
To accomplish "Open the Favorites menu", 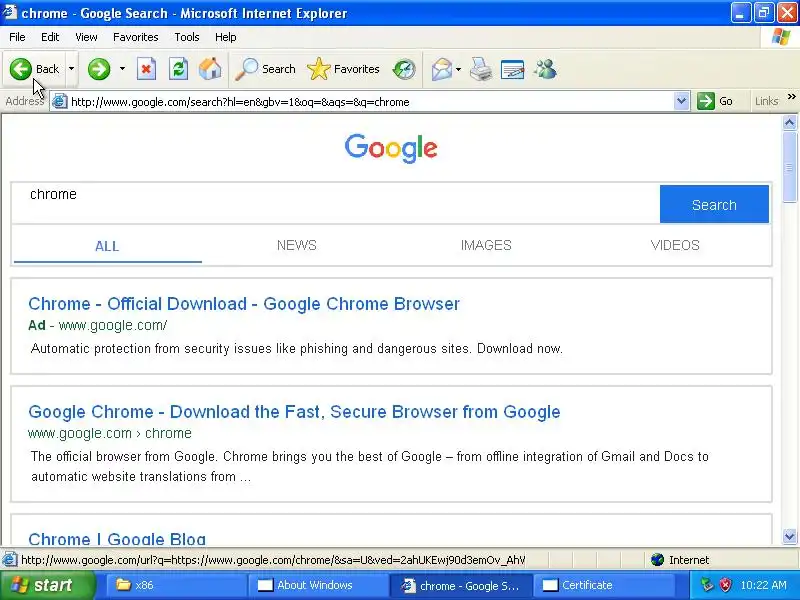I will point(136,37).
